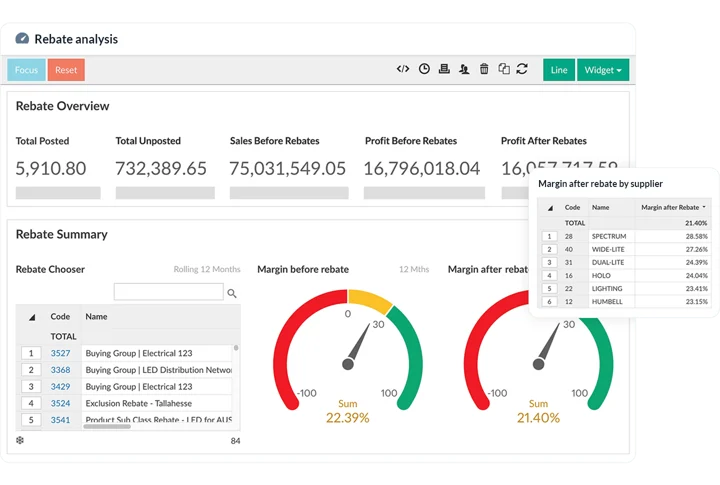Screen dimensions: 720x485
Task: Open the Widget dropdown button
Action: (x=603, y=70)
